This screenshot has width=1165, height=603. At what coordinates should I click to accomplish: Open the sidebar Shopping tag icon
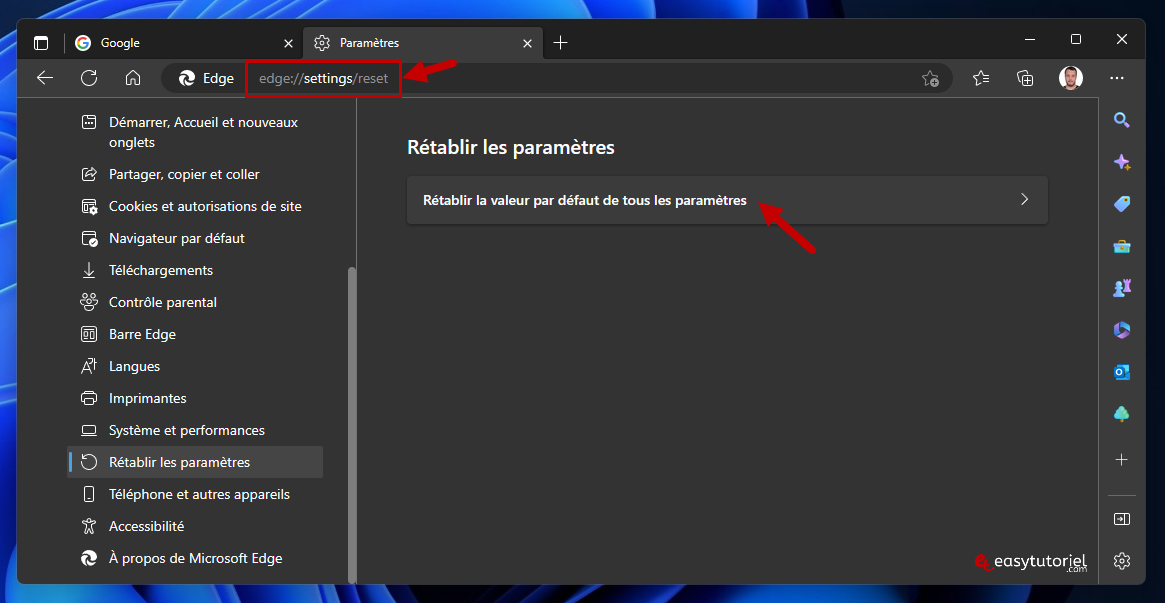click(1122, 204)
